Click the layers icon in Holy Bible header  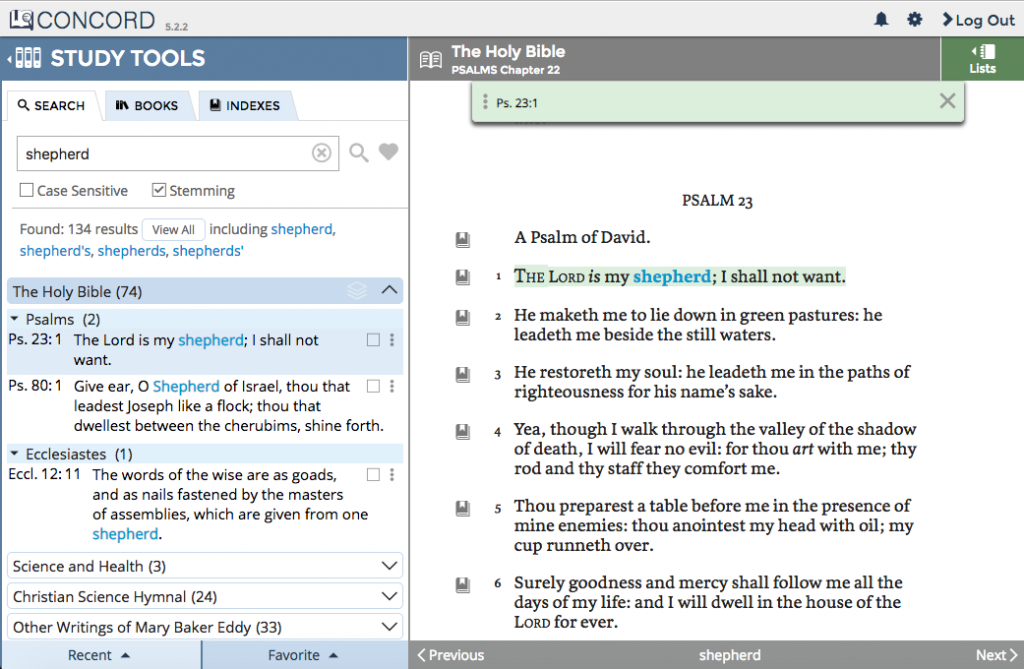pos(357,291)
